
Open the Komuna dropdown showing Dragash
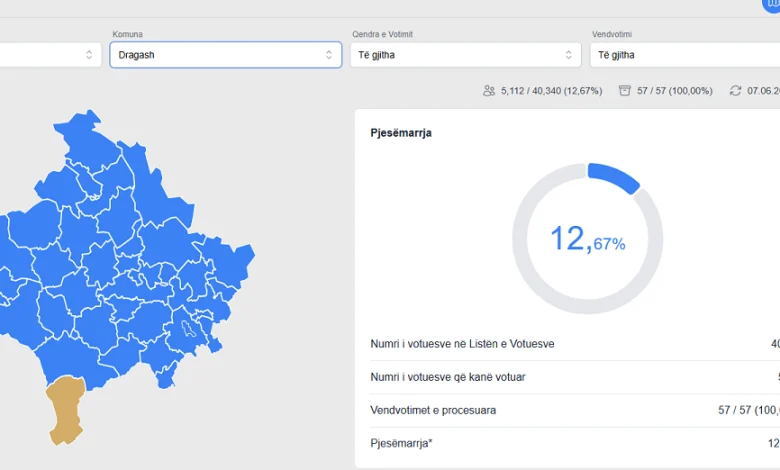point(225,55)
